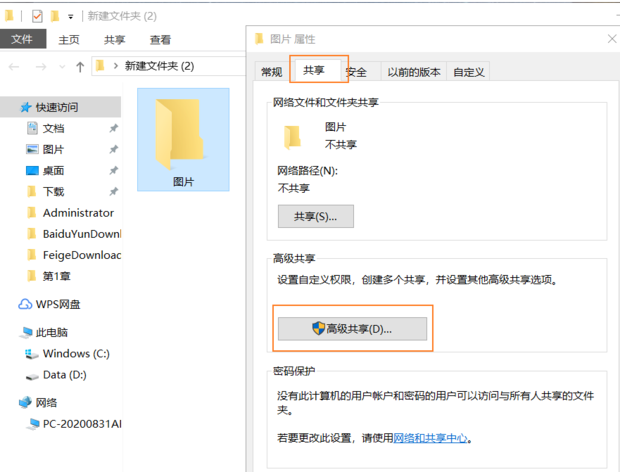The width and height of the screenshot is (620, 472).
Task: Click the new folder icon in title bar
Action: click(x=55, y=16)
